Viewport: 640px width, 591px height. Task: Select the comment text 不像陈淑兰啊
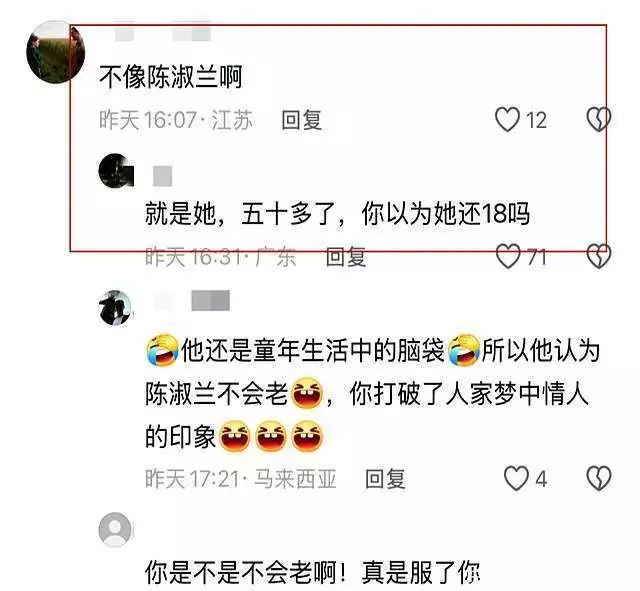click(171, 77)
